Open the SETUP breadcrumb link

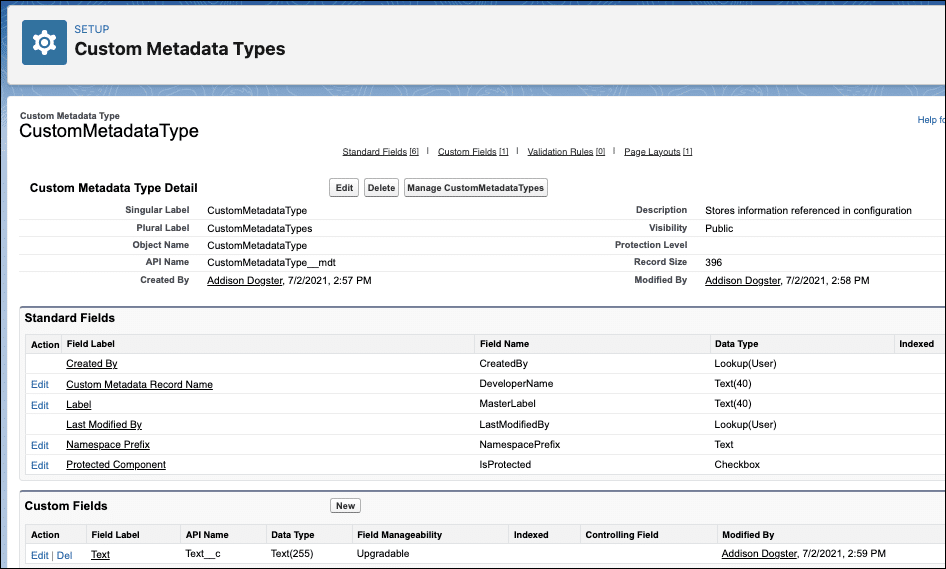click(92, 29)
